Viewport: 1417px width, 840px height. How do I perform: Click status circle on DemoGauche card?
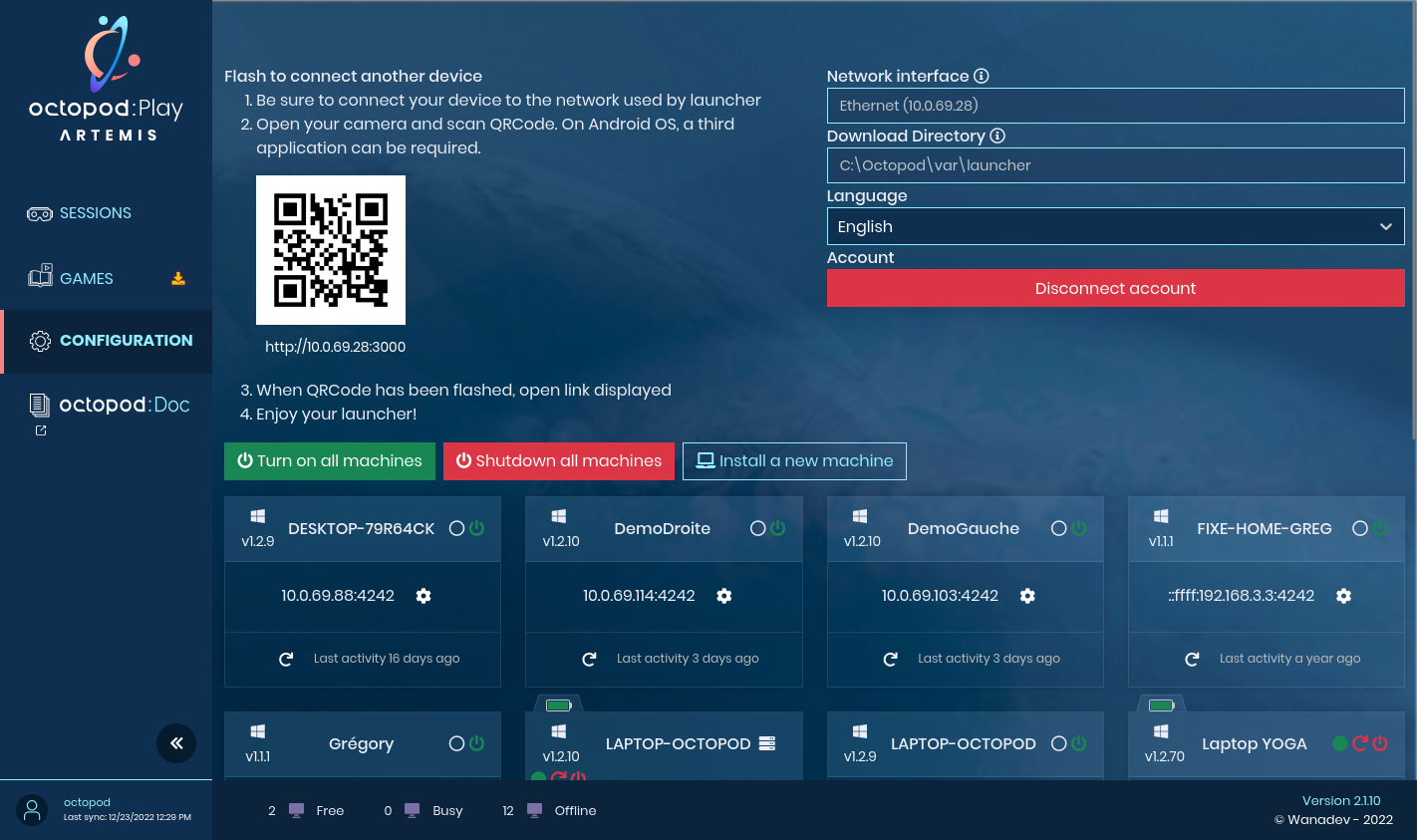tap(1059, 528)
